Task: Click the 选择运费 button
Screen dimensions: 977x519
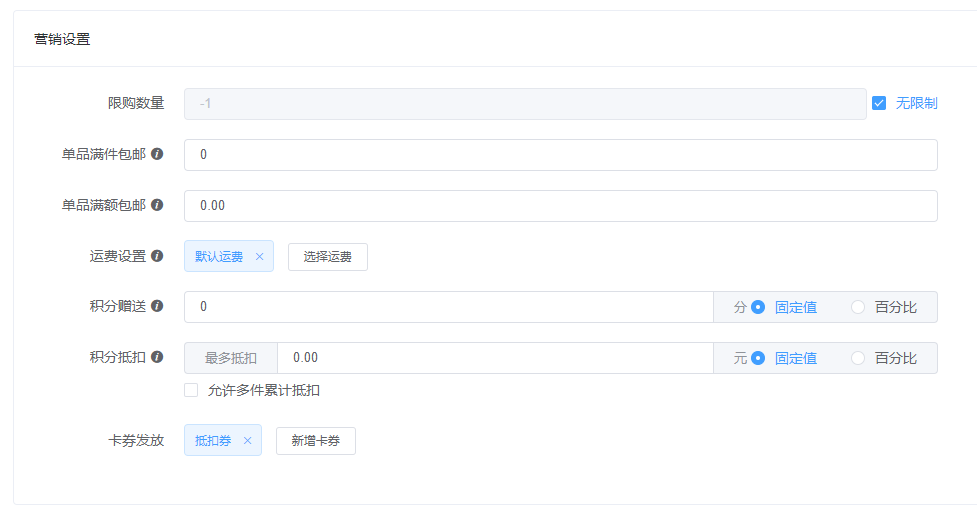Action: tap(328, 257)
